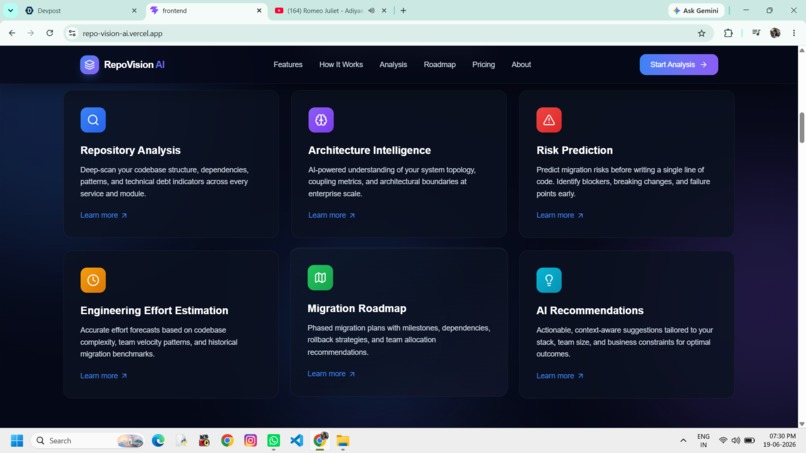806x453 pixels.
Task: Open a new browser tab
Action: click(x=403, y=11)
